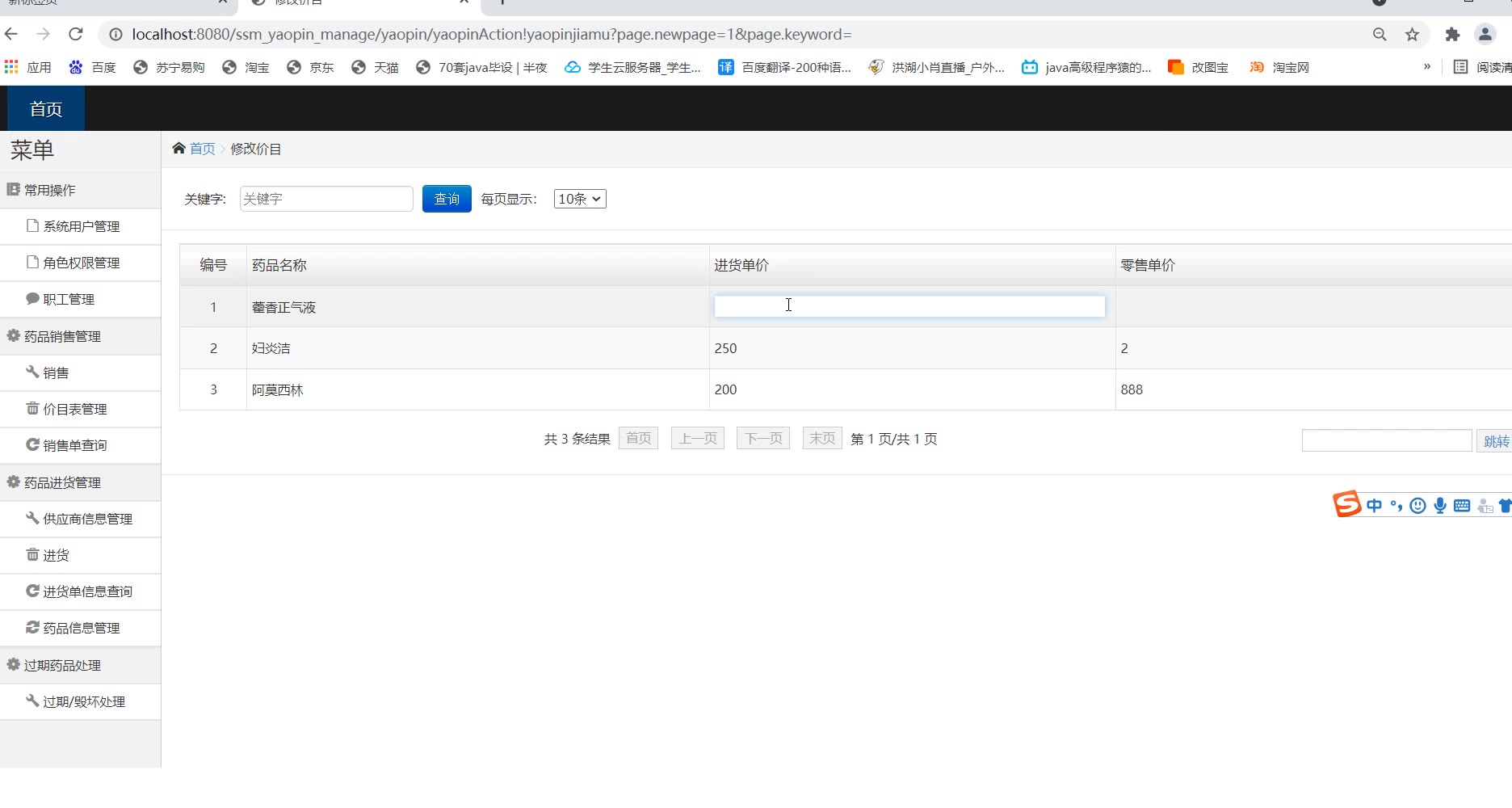The height and width of the screenshot is (808, 1512).
Task: Click the 末页 pagination button
Action: coord(822,438)
